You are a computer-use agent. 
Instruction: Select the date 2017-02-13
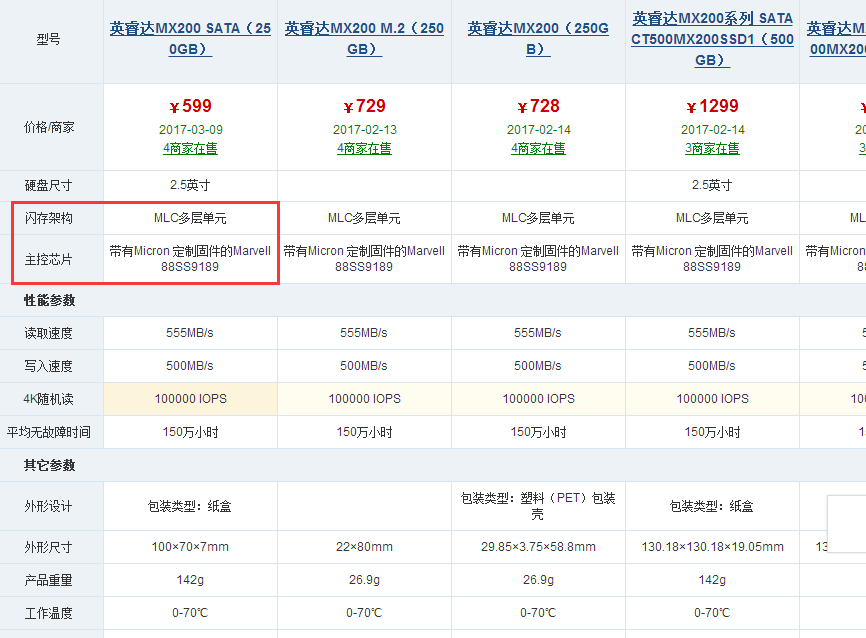pyautogui.click(x=365, y=130)
